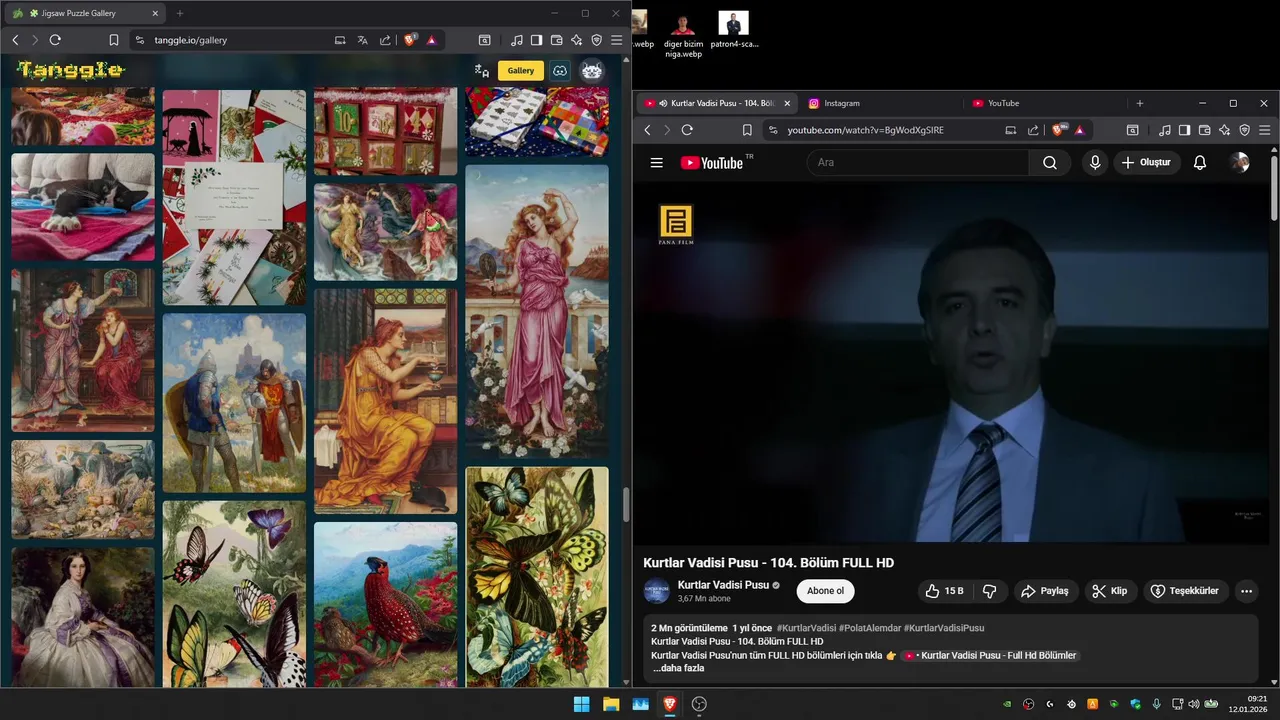Open YouTube notifications bell
Image resolution: width=1280 pixels, height=720 pixels.
click(x=1200, y=162)
